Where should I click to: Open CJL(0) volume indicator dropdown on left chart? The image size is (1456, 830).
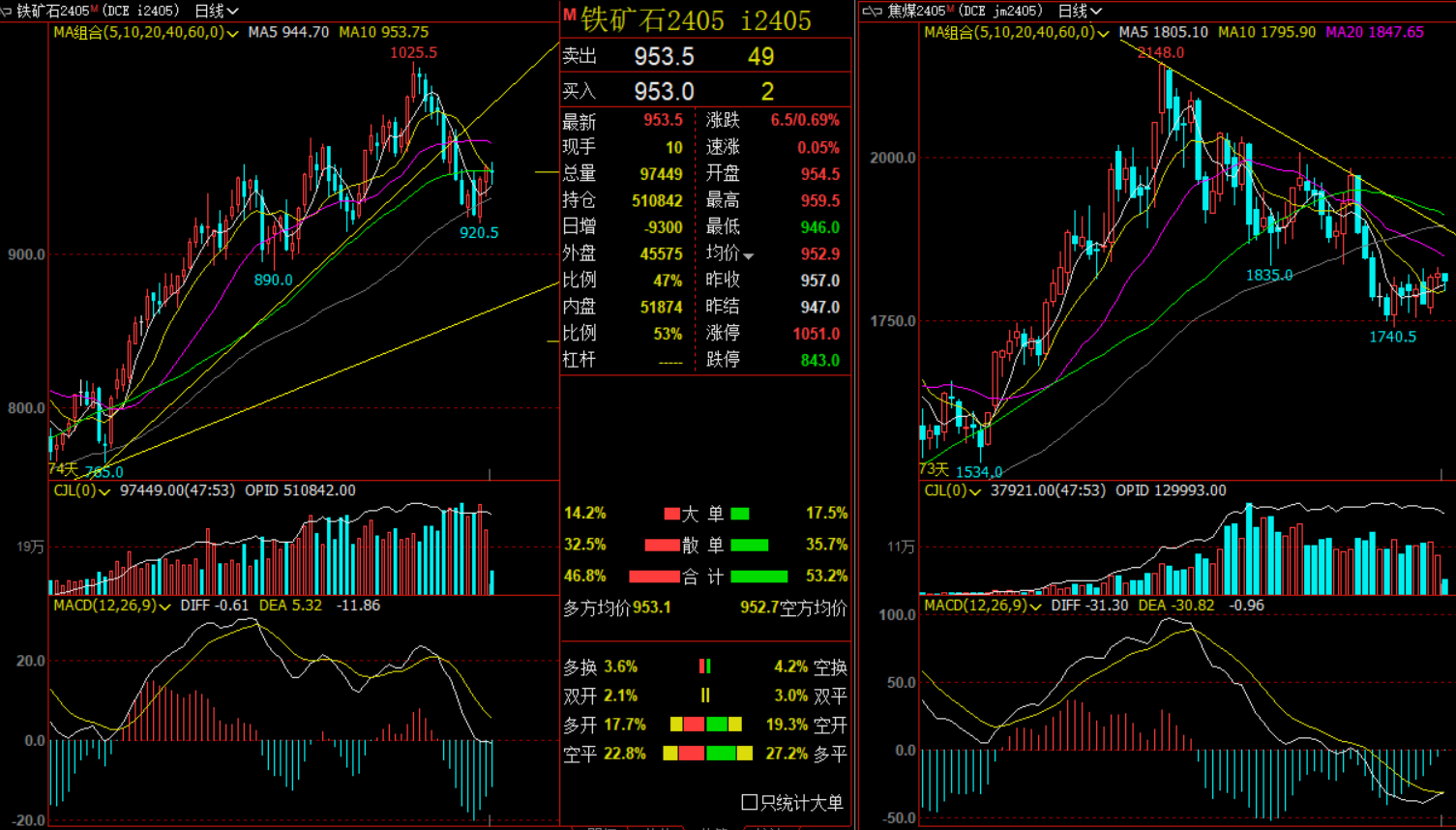pyautogui.click(x=104, y=491)
